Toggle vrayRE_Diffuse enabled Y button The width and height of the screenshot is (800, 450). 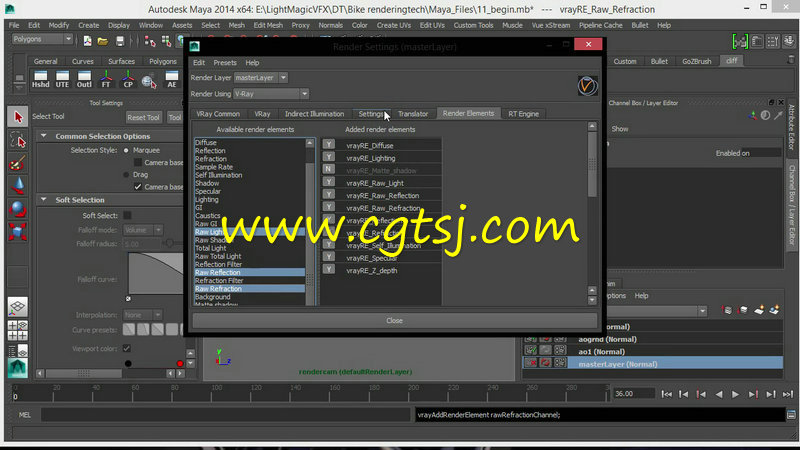[329, 144]
